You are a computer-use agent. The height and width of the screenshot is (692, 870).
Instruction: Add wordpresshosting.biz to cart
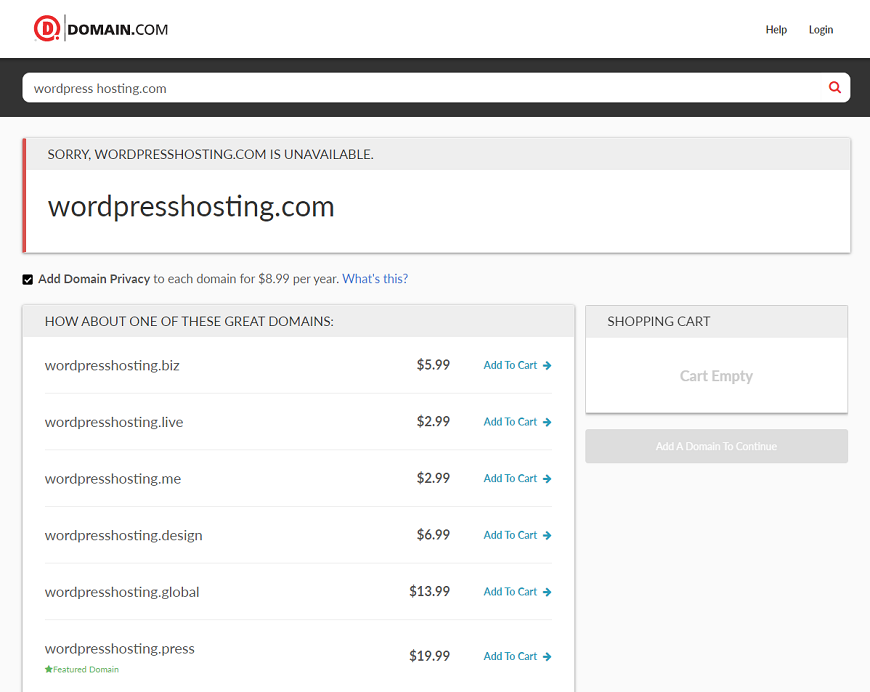coord(517,365)
